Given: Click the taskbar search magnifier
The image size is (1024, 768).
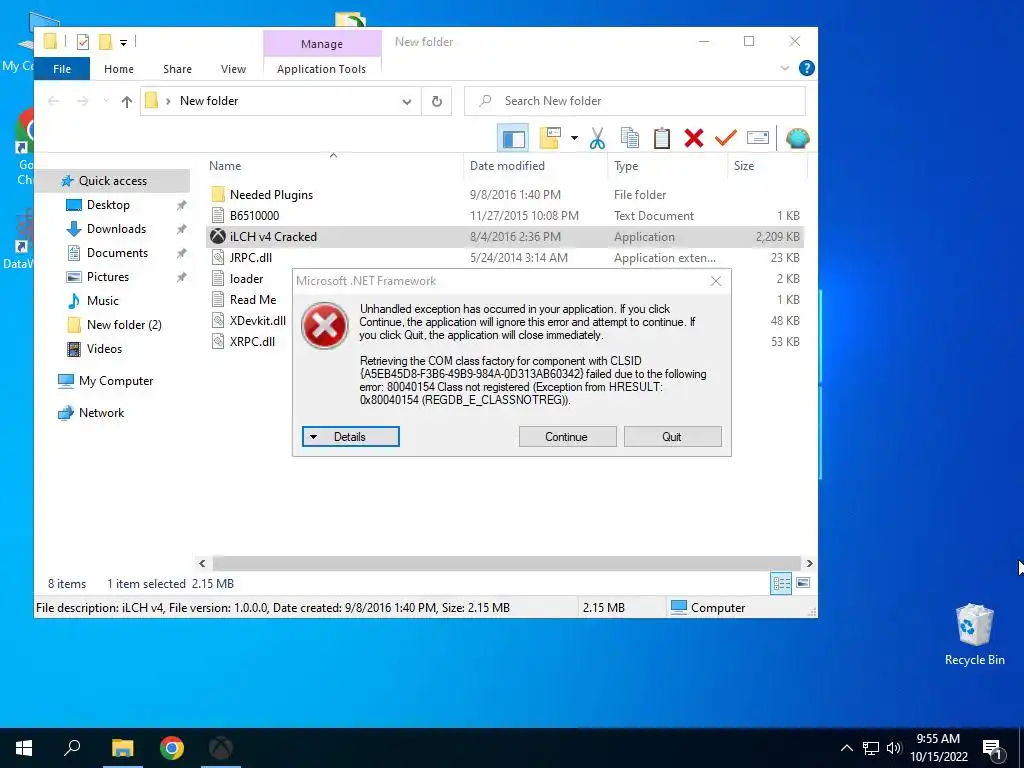Looking at the screenshot, I should (x=72, y=748).
